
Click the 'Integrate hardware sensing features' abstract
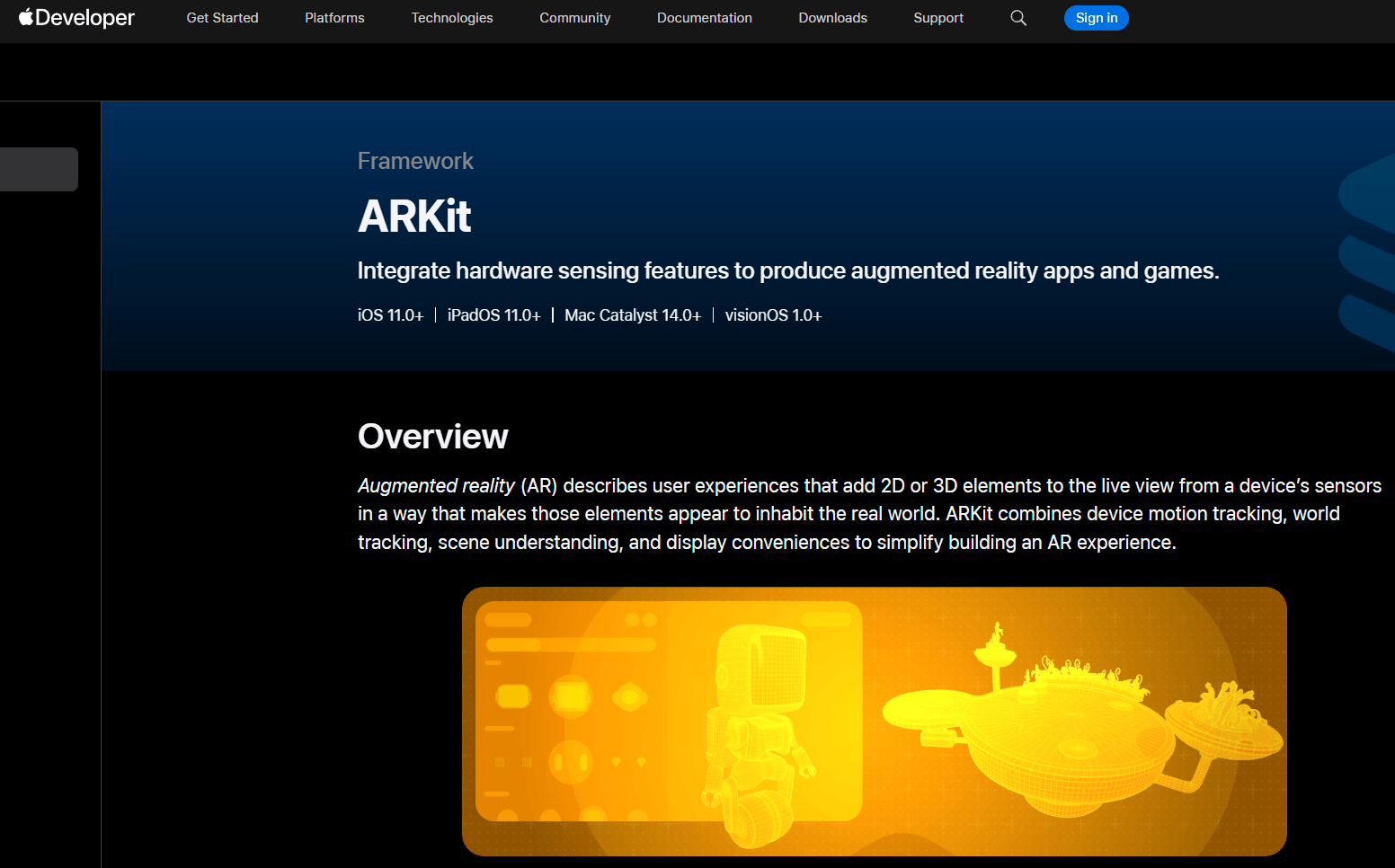point(788,270)
